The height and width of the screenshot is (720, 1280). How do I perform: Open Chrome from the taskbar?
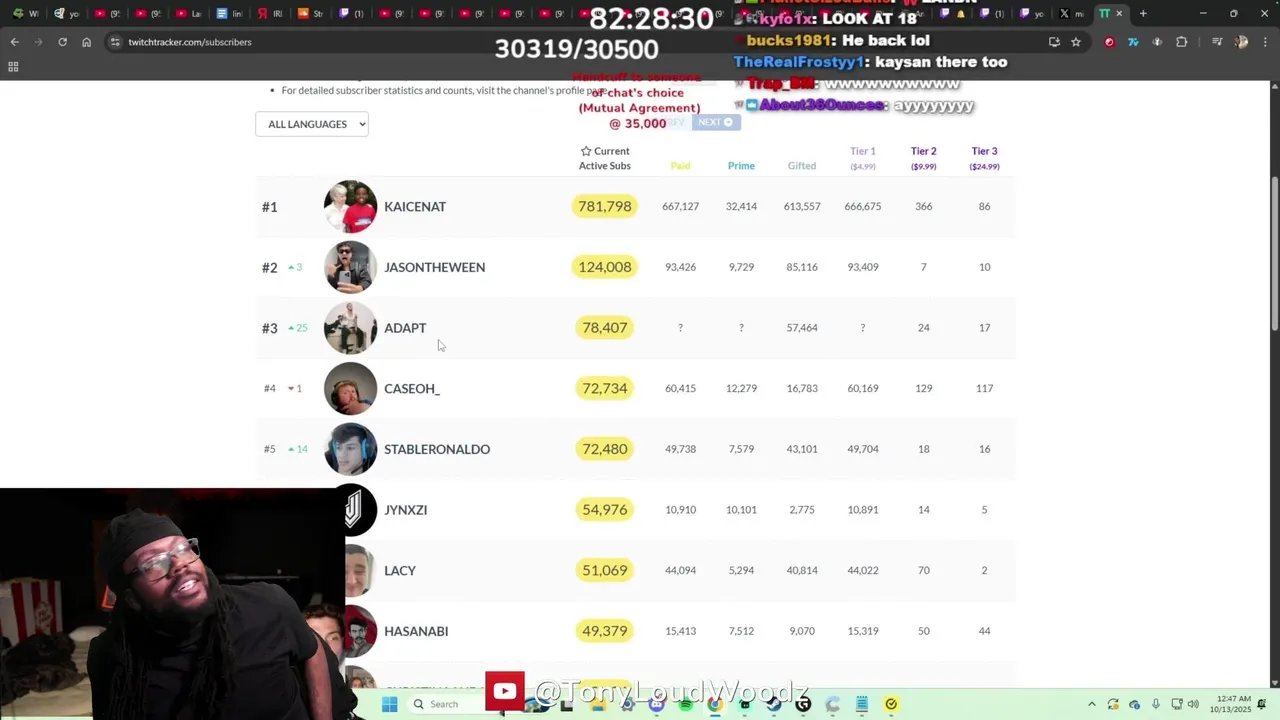[715, 704]
